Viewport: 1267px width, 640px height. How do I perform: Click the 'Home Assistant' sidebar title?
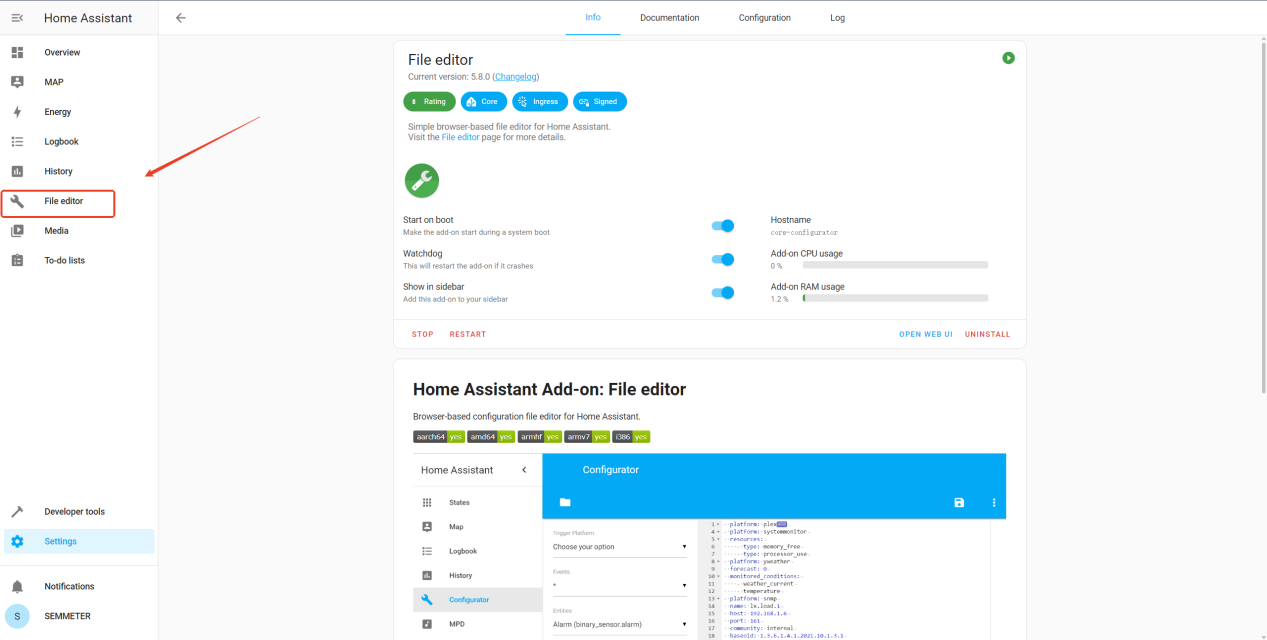click(x=88, y=18)
